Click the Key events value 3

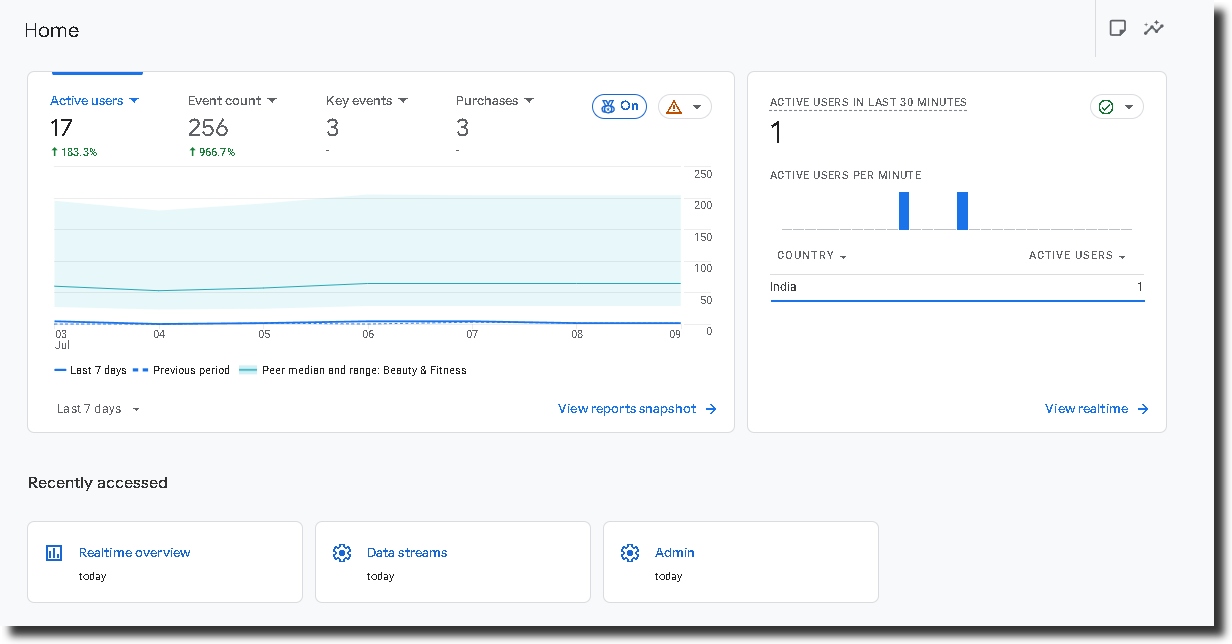332,128
